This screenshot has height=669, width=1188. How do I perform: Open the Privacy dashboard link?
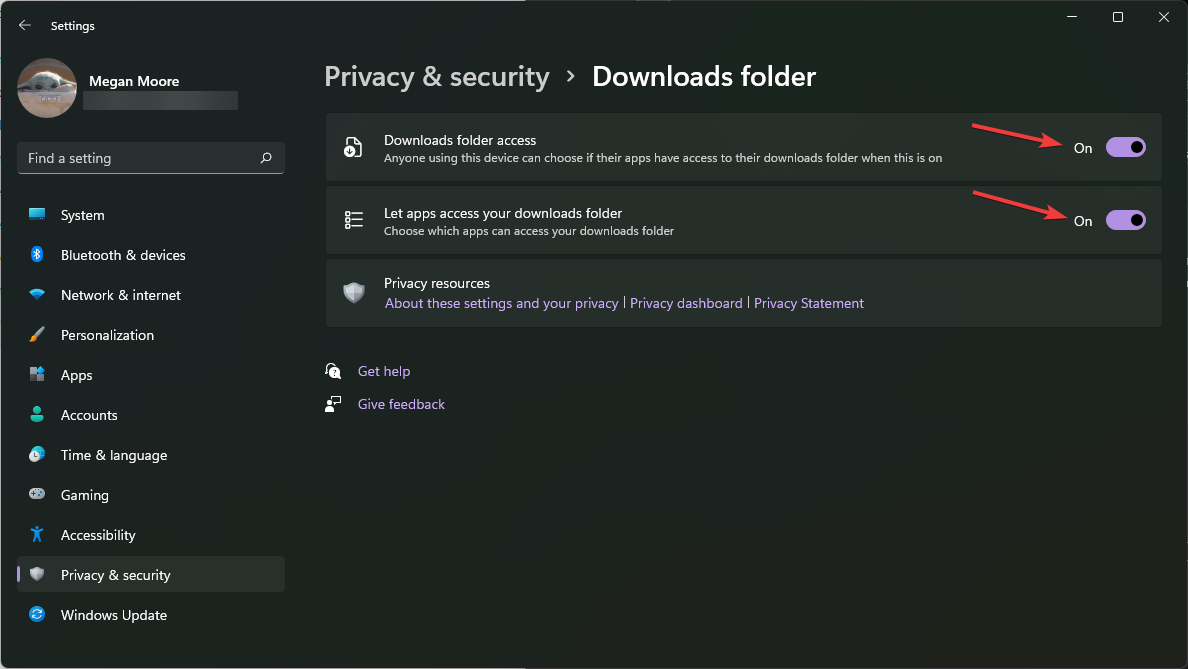(686, 303)
